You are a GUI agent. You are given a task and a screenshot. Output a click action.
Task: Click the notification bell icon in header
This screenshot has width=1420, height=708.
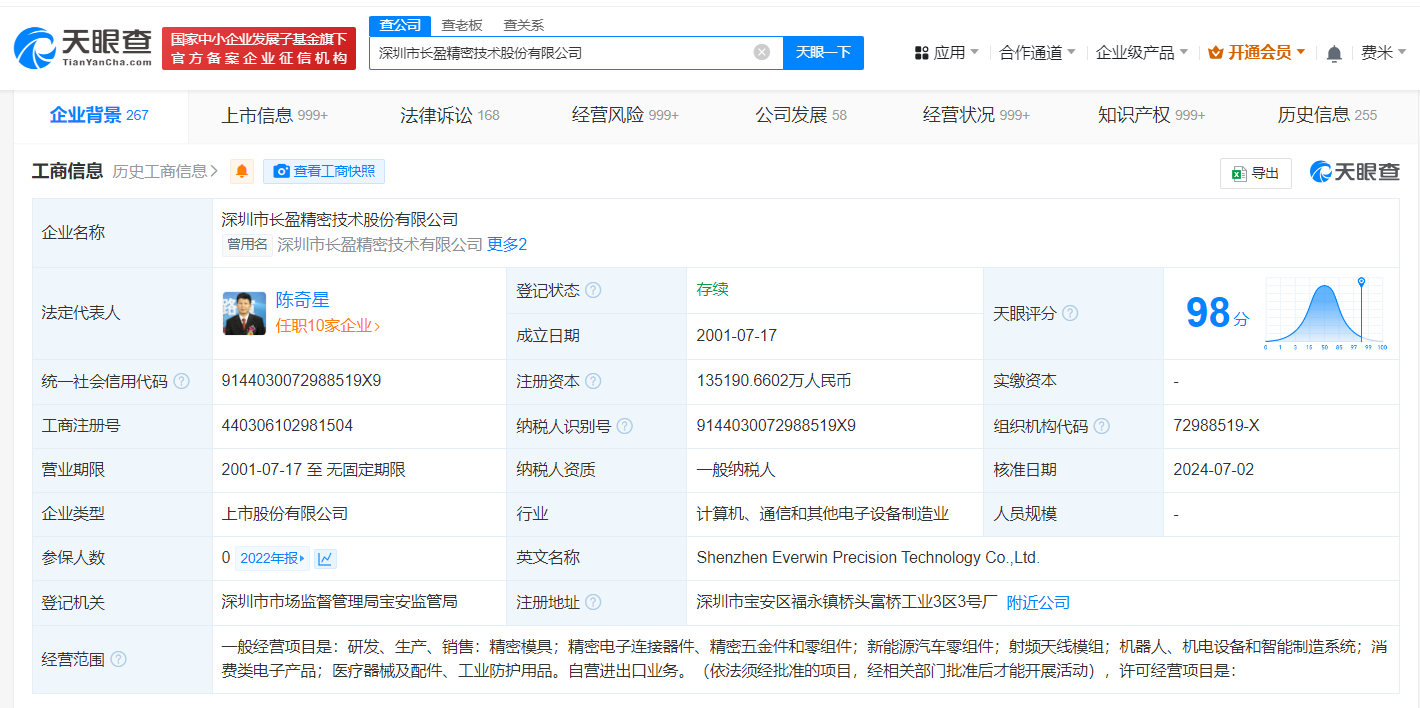pyautogui.click(x=1334, y=53)
